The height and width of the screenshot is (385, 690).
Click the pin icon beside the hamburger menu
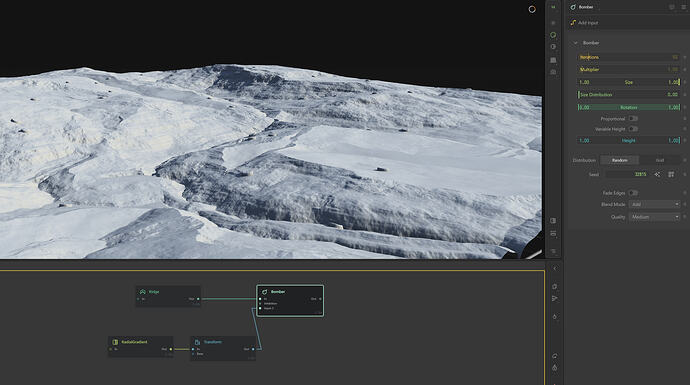[x=672, y=7]
